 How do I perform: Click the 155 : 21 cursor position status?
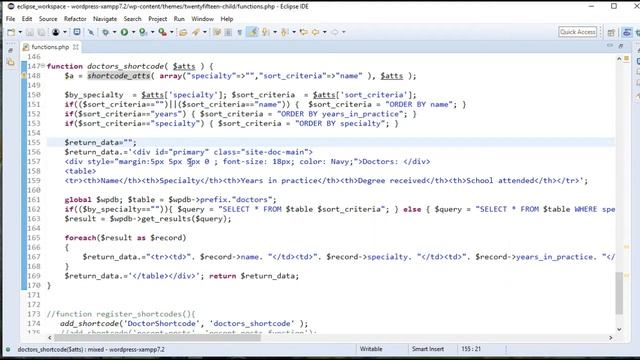471,349
